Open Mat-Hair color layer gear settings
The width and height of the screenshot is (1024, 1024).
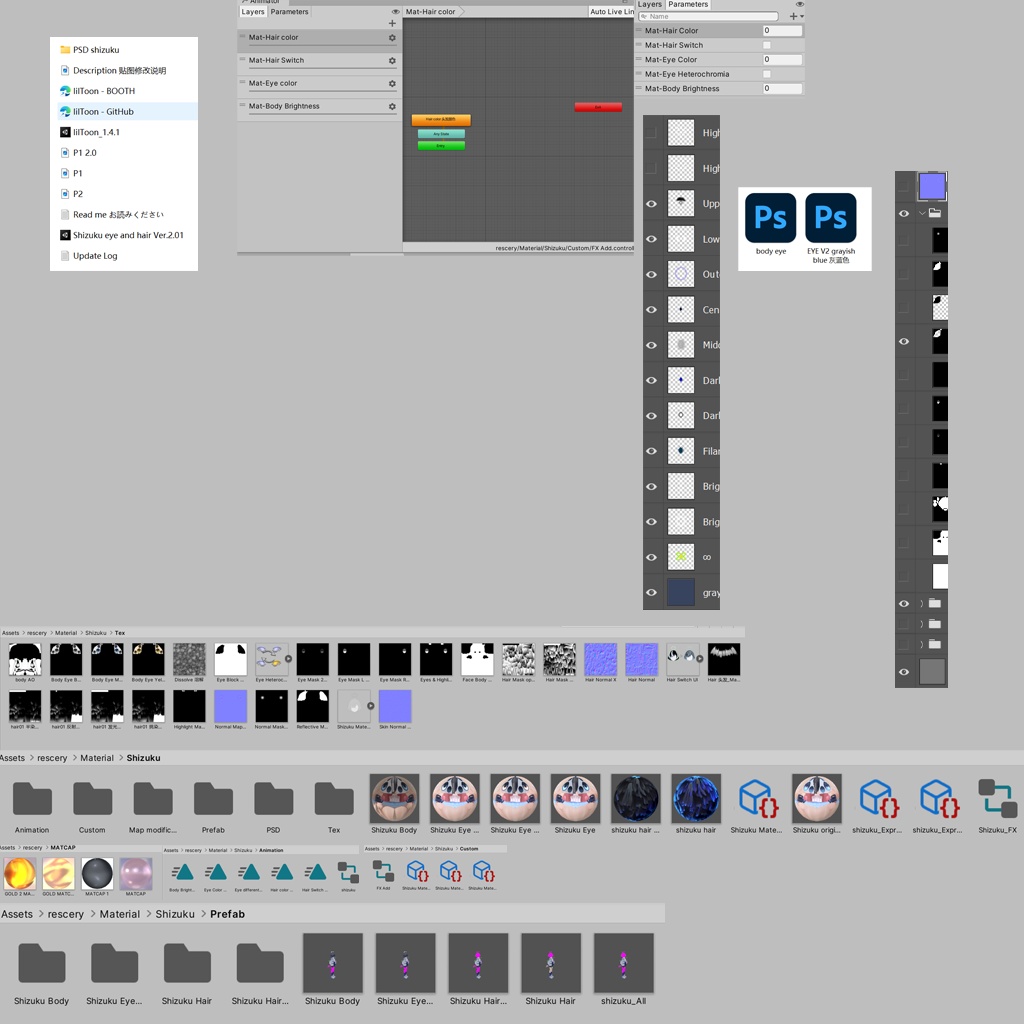coord(392,38)
